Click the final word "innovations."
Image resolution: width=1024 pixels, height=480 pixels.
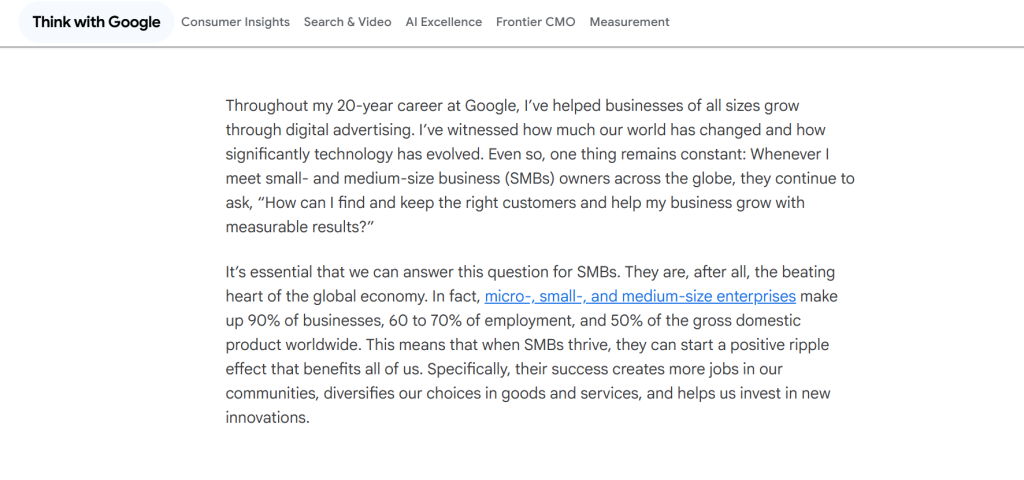(x=267, y=418)
